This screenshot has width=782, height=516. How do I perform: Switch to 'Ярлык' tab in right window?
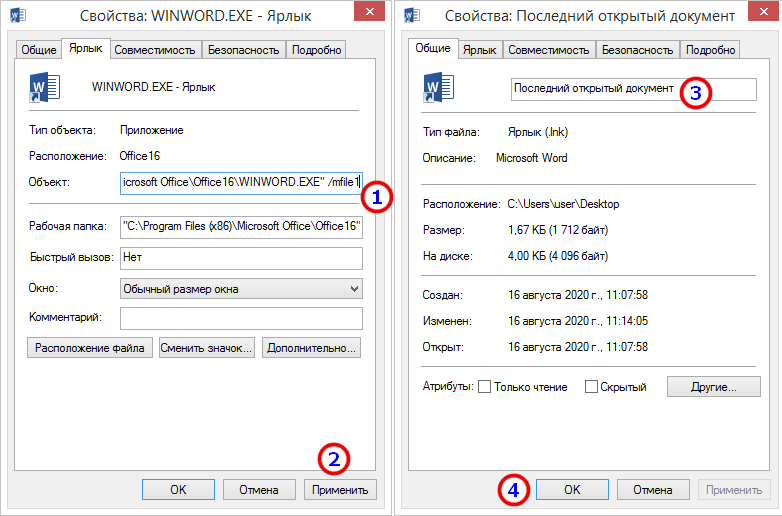[479, 50]
